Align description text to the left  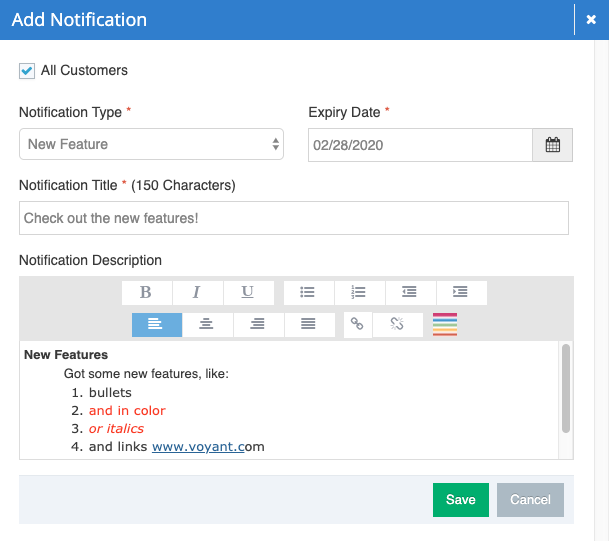tap(156, 324)
